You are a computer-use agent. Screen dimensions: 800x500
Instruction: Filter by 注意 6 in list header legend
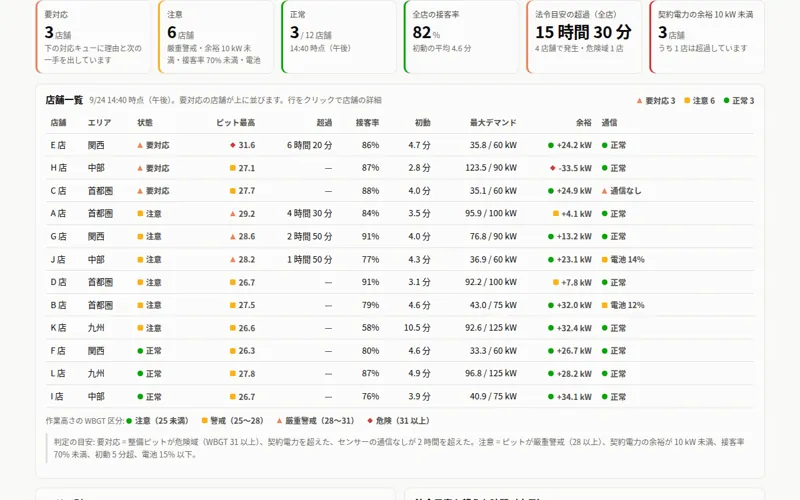pos(699,101)
